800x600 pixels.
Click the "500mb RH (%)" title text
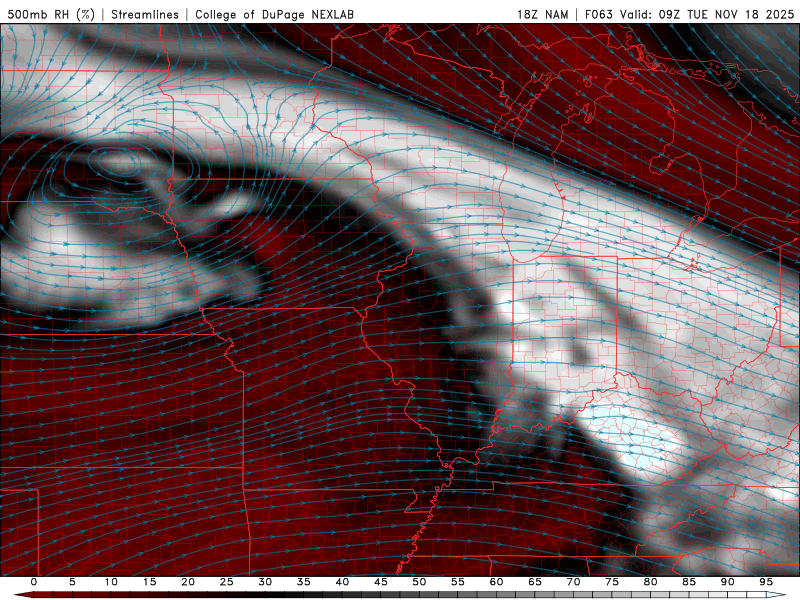click(x=51, y=14)
